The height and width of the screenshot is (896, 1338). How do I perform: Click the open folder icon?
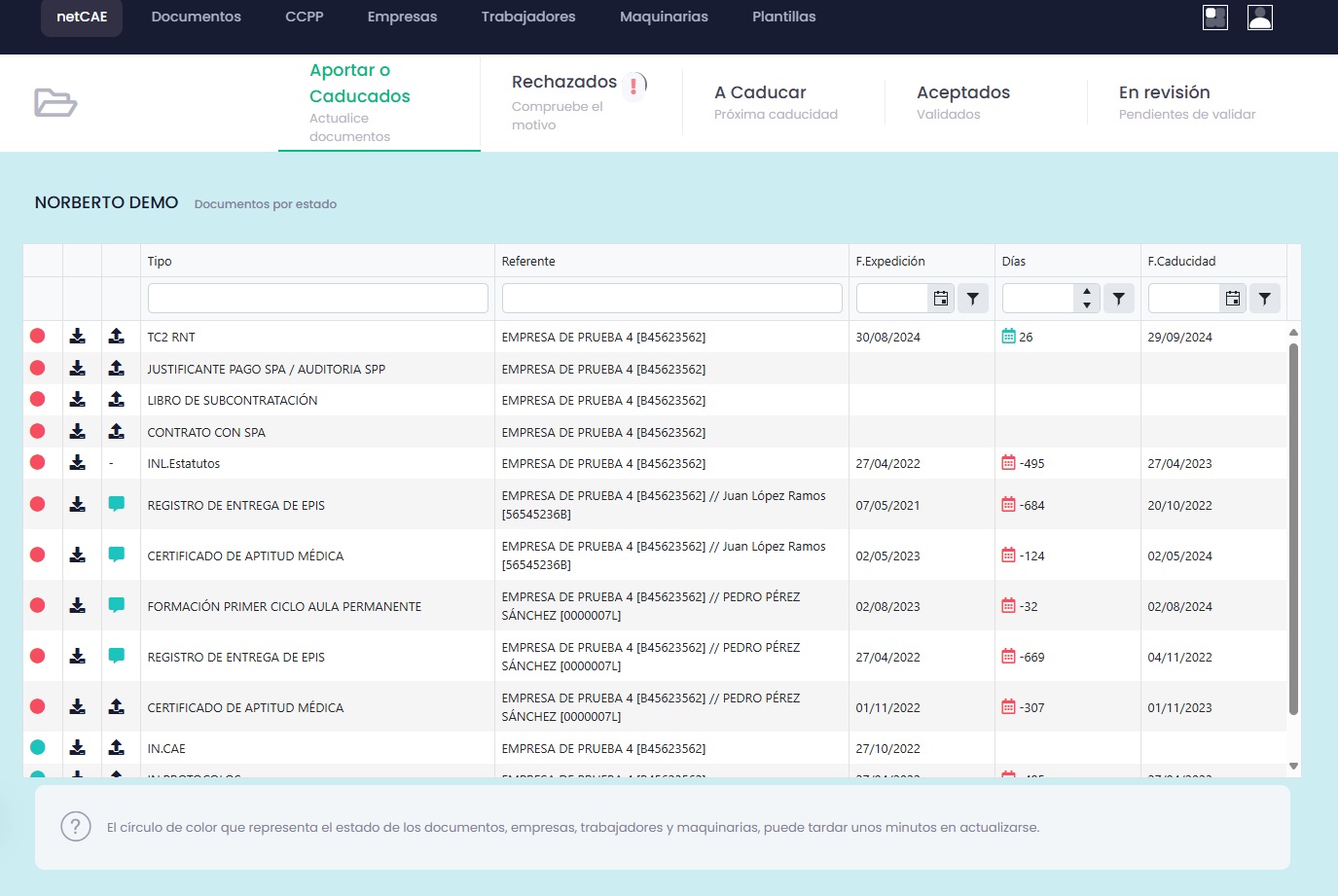(55, 102)
